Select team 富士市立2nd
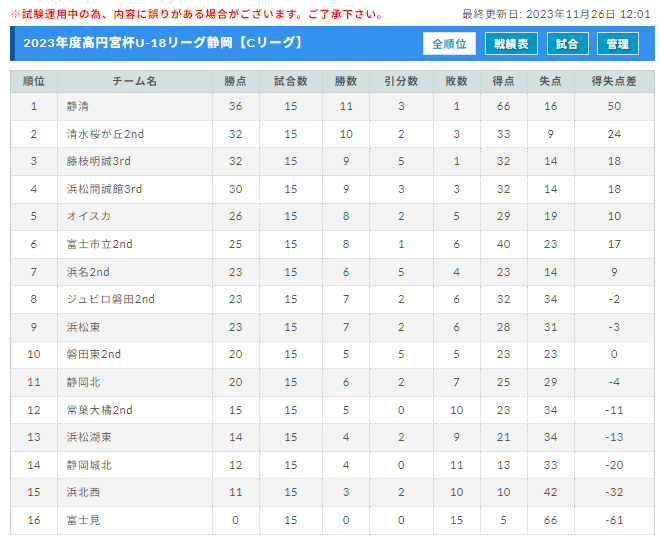 [x=99, y=244]
